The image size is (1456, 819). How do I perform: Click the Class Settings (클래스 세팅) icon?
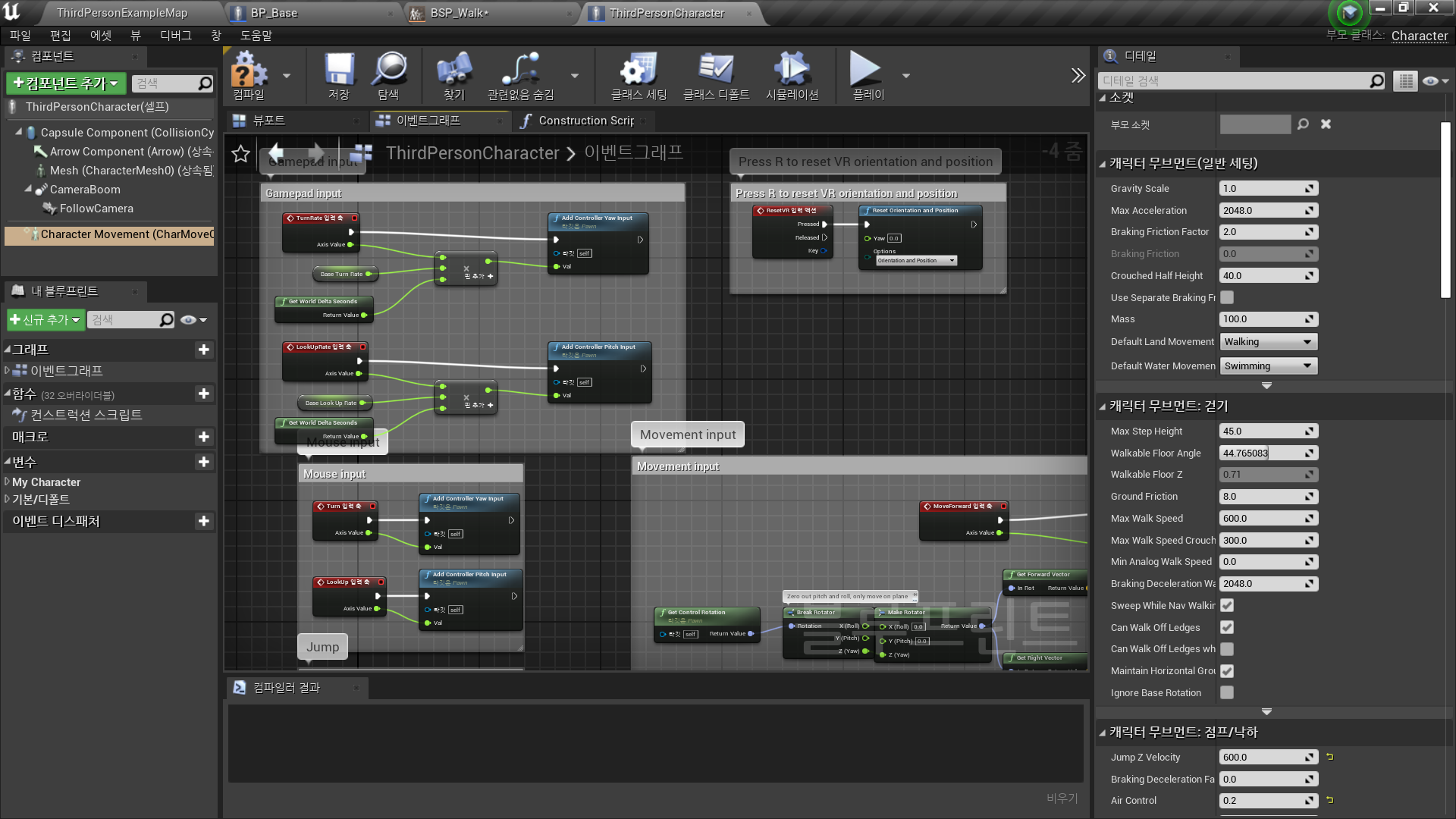639,70
